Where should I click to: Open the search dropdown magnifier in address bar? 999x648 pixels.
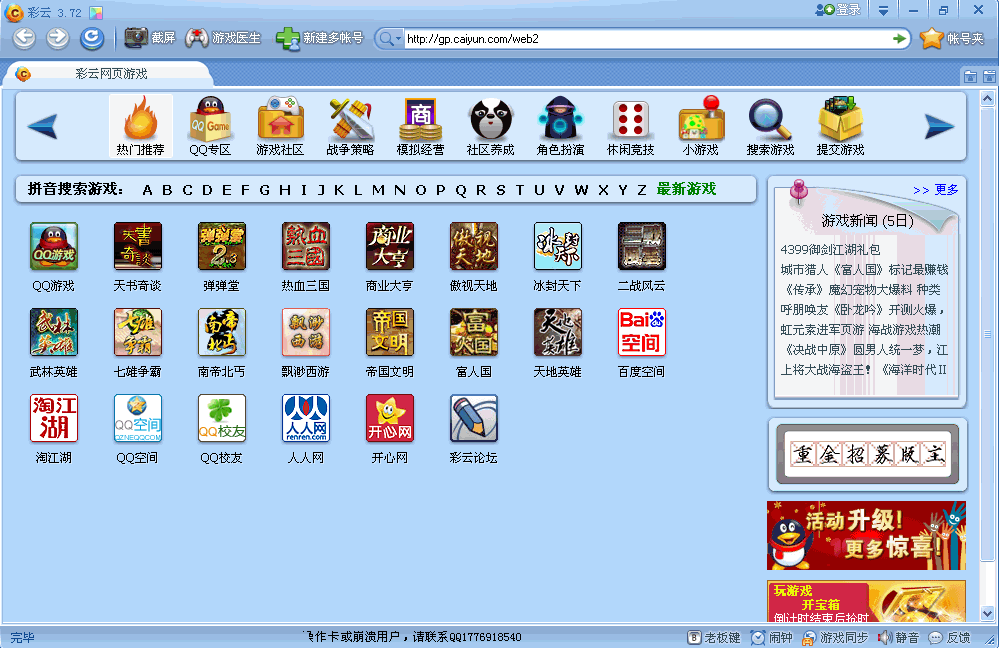pos(389,39)
